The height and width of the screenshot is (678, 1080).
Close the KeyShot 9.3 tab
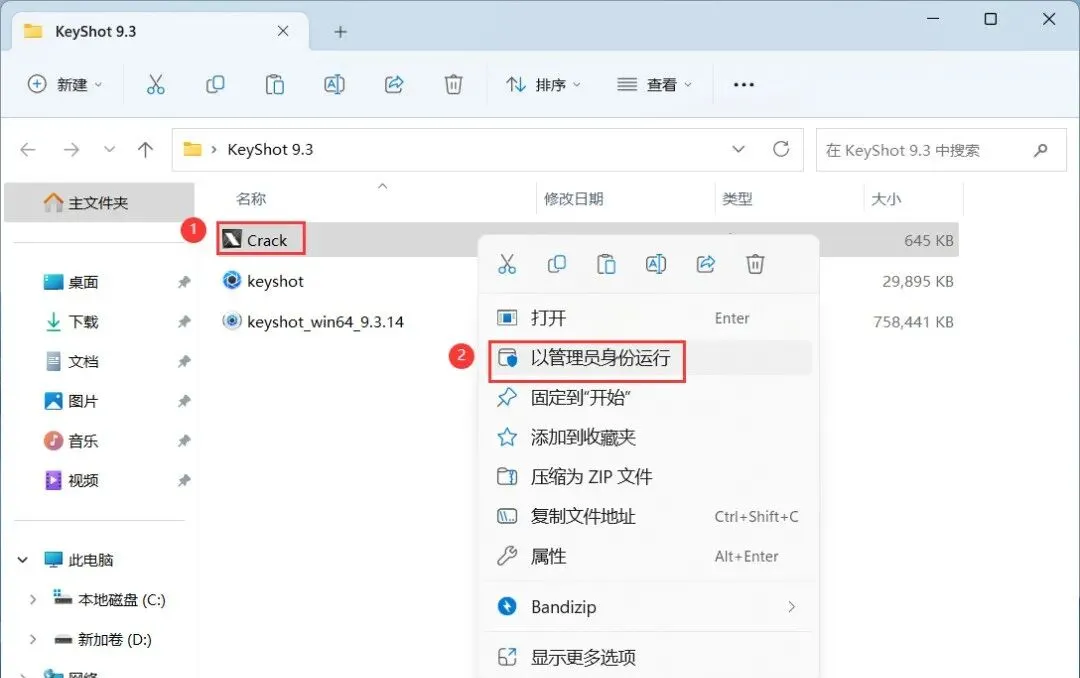click(282, 31)
